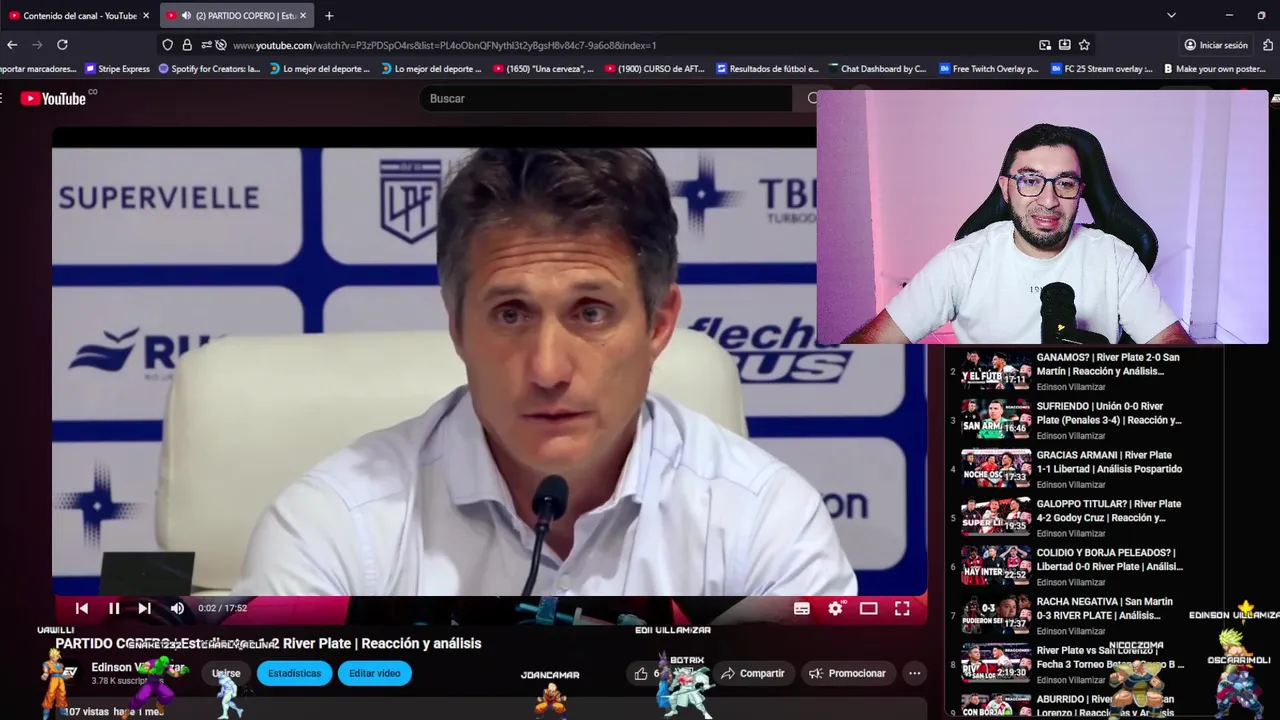The height and width of the screenshot is (720, 1280).
Task: Open playlist video SUFRIENDO Unión 0-0 River Plate
Action: tap(1070, 420)
